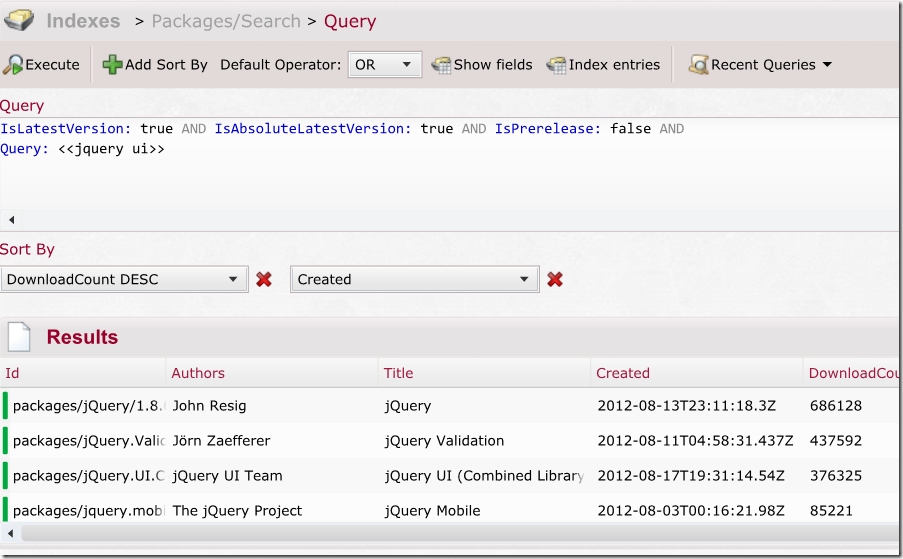Click the IsLatestVersion term in query
The image size is (903, 559).
click(x=66, y=128)
